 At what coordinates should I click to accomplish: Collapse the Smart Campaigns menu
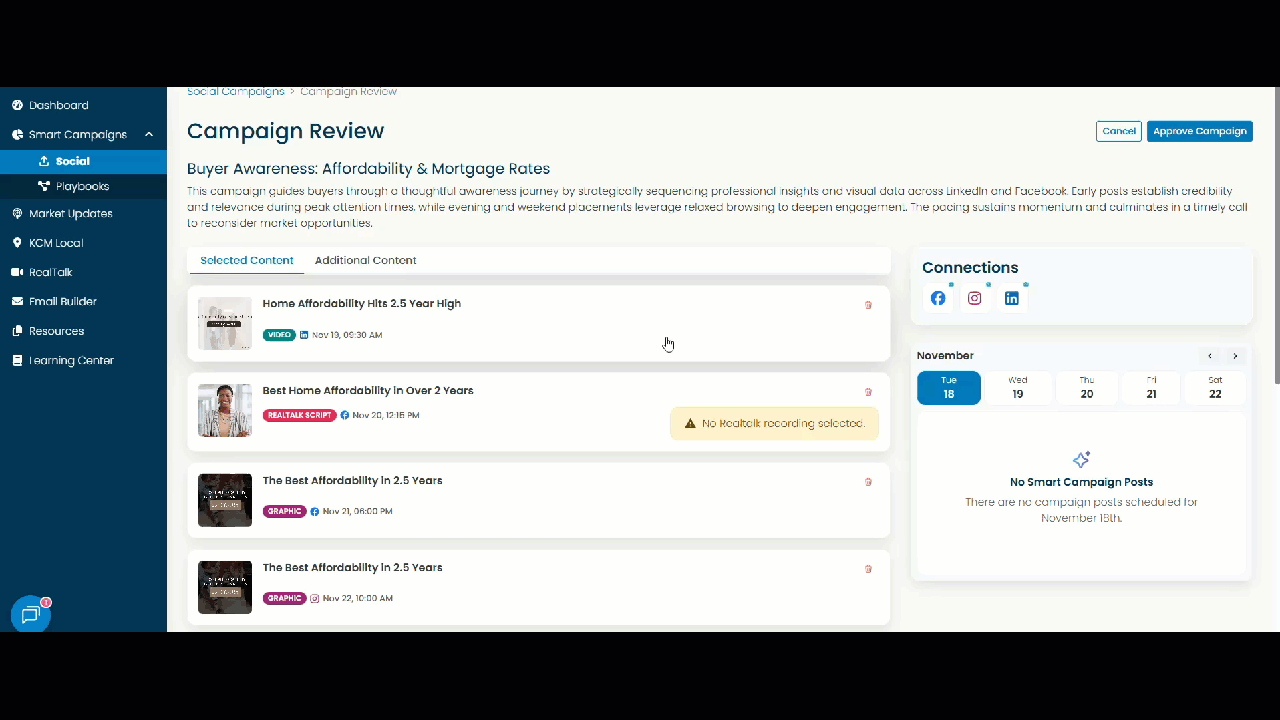coord(149,134)
